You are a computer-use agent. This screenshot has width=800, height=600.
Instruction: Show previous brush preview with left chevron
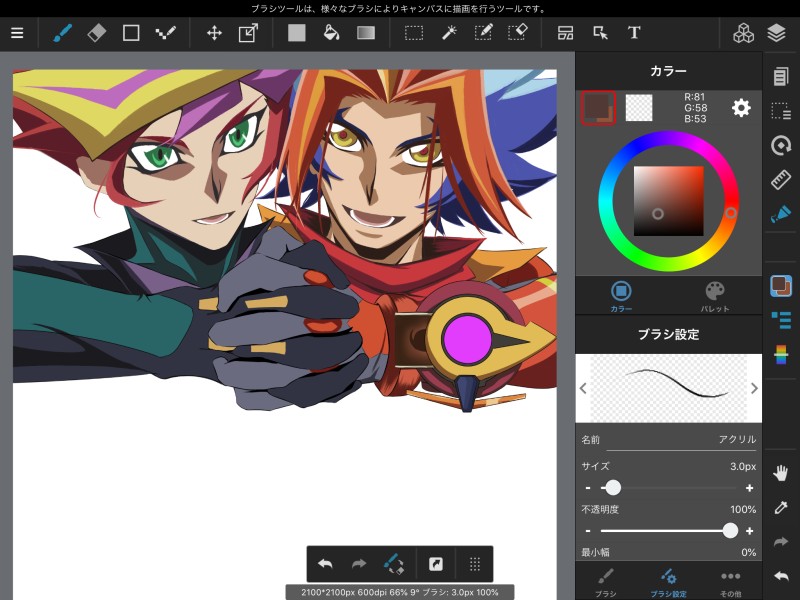click(583, 388)
